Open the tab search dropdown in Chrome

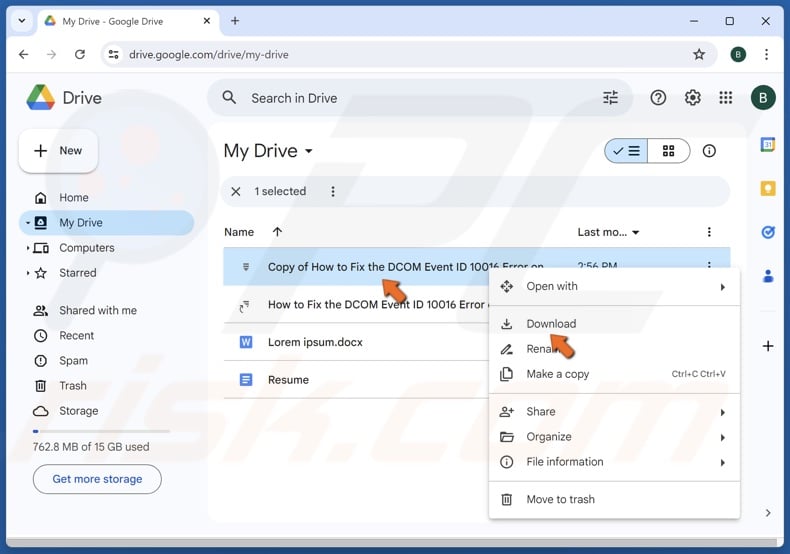(x=22, y=21)
